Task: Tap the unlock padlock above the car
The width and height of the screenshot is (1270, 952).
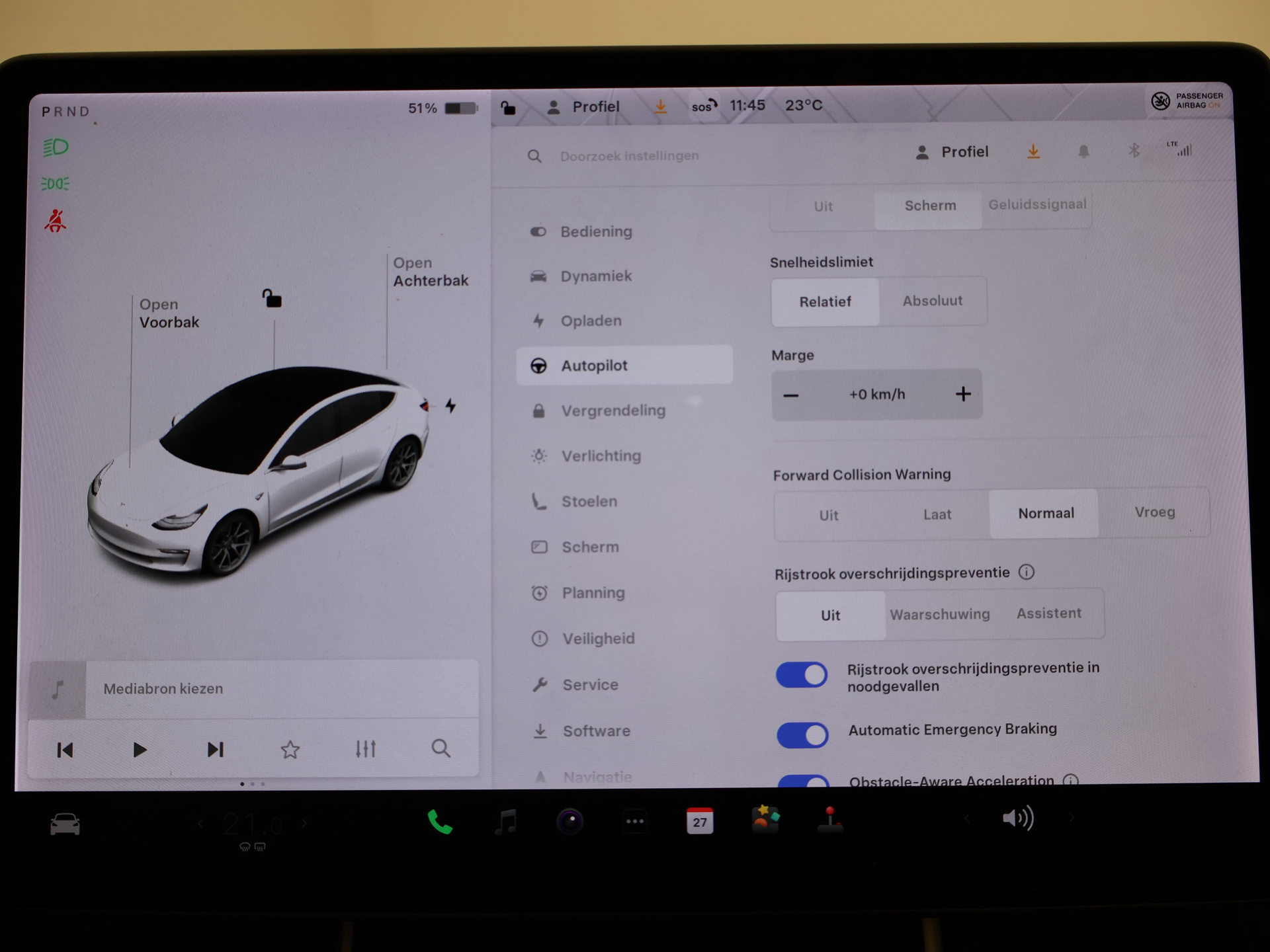Action: (x=271, y=298)
